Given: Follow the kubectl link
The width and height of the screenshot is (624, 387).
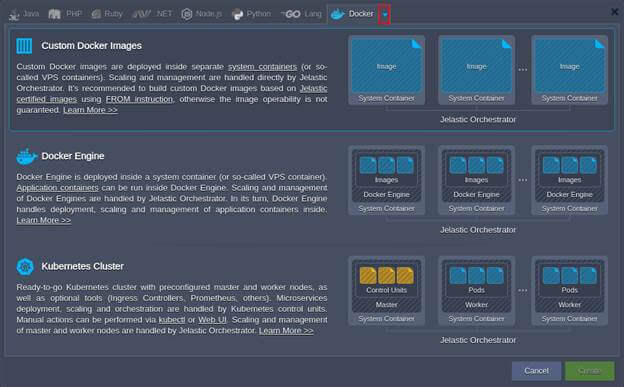Looking at the screenshot, I should [172, 320].
